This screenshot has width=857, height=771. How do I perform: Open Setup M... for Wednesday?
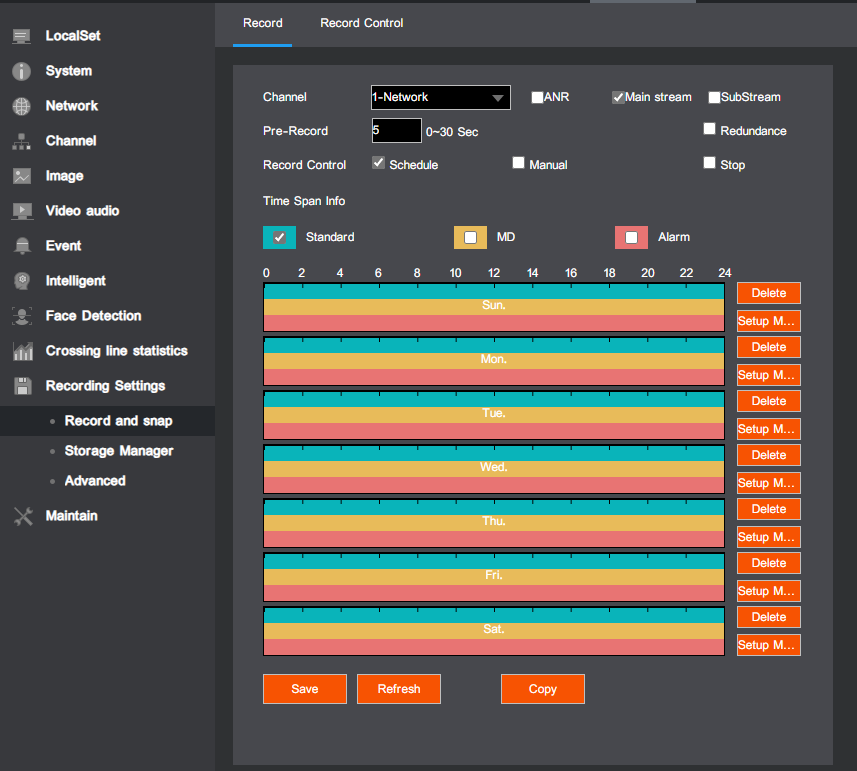coord(769,483)
